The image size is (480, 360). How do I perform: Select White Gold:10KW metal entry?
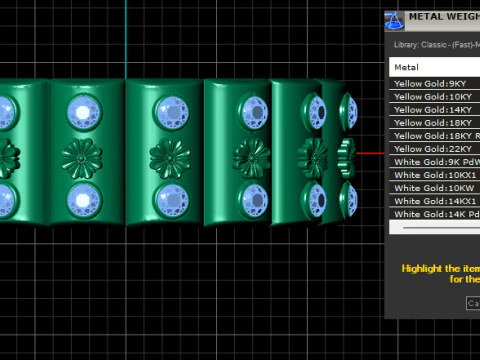point(434,188)
